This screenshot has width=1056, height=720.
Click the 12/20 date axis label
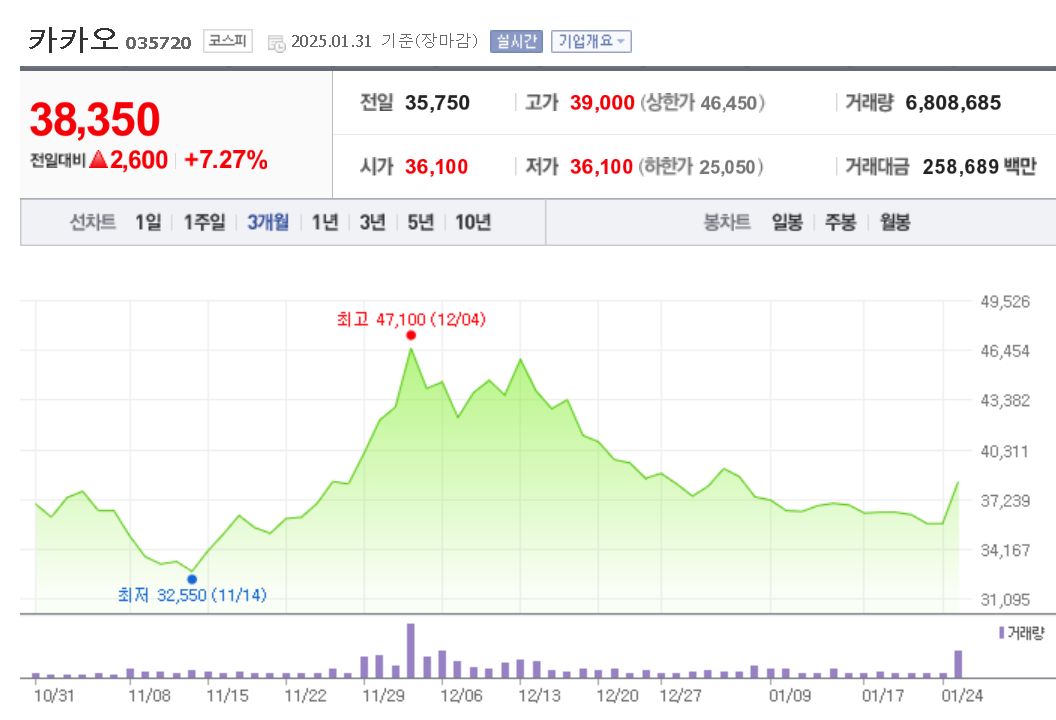pos(618,695)
